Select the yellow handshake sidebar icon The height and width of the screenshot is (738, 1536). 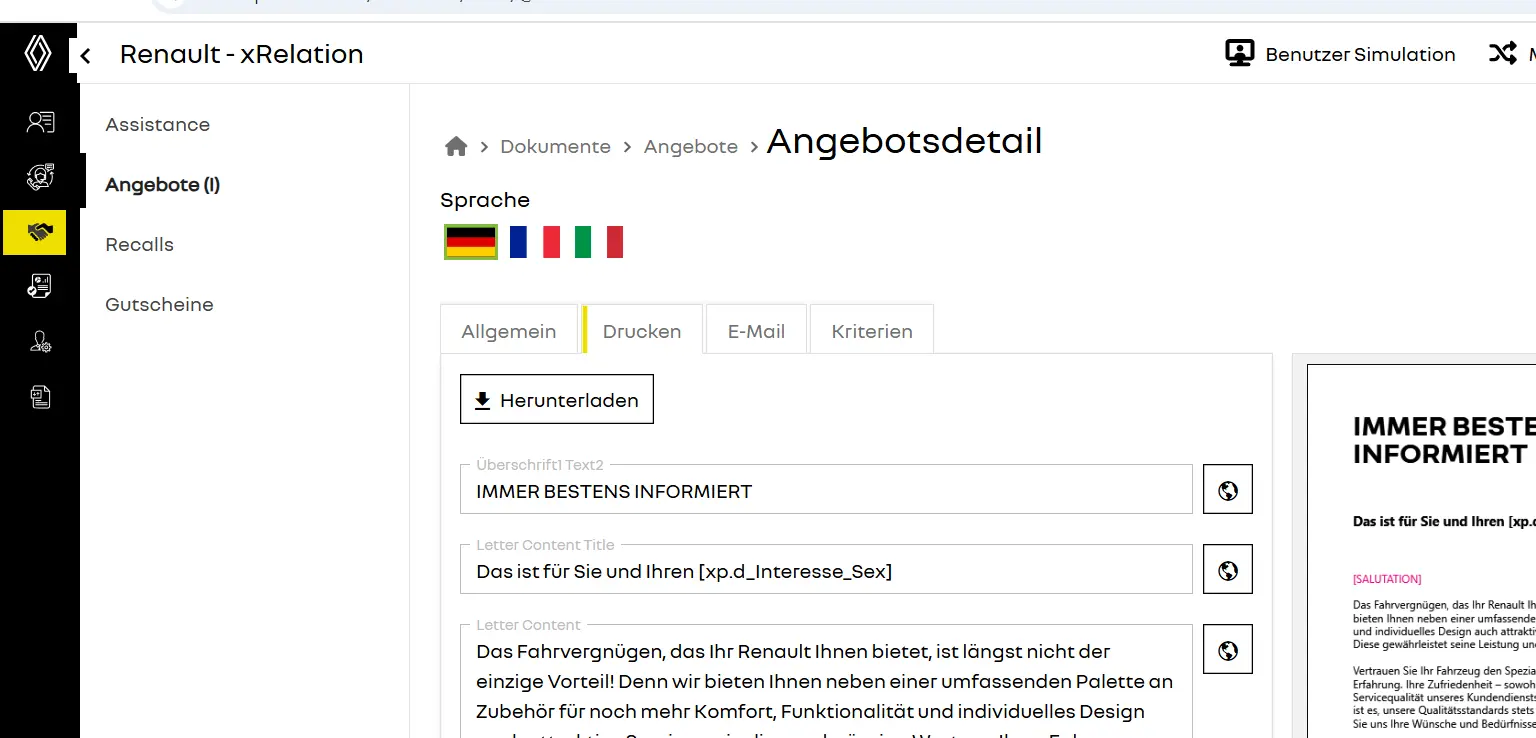point(35,232)
